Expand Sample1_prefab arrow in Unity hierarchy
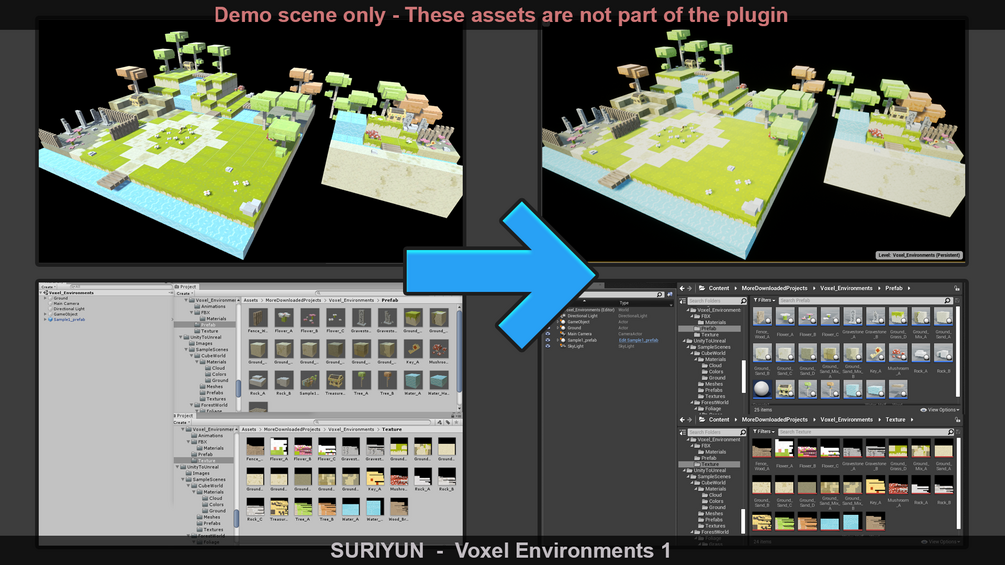Viewport: 1005px width, 565px height. coord(46,319)
